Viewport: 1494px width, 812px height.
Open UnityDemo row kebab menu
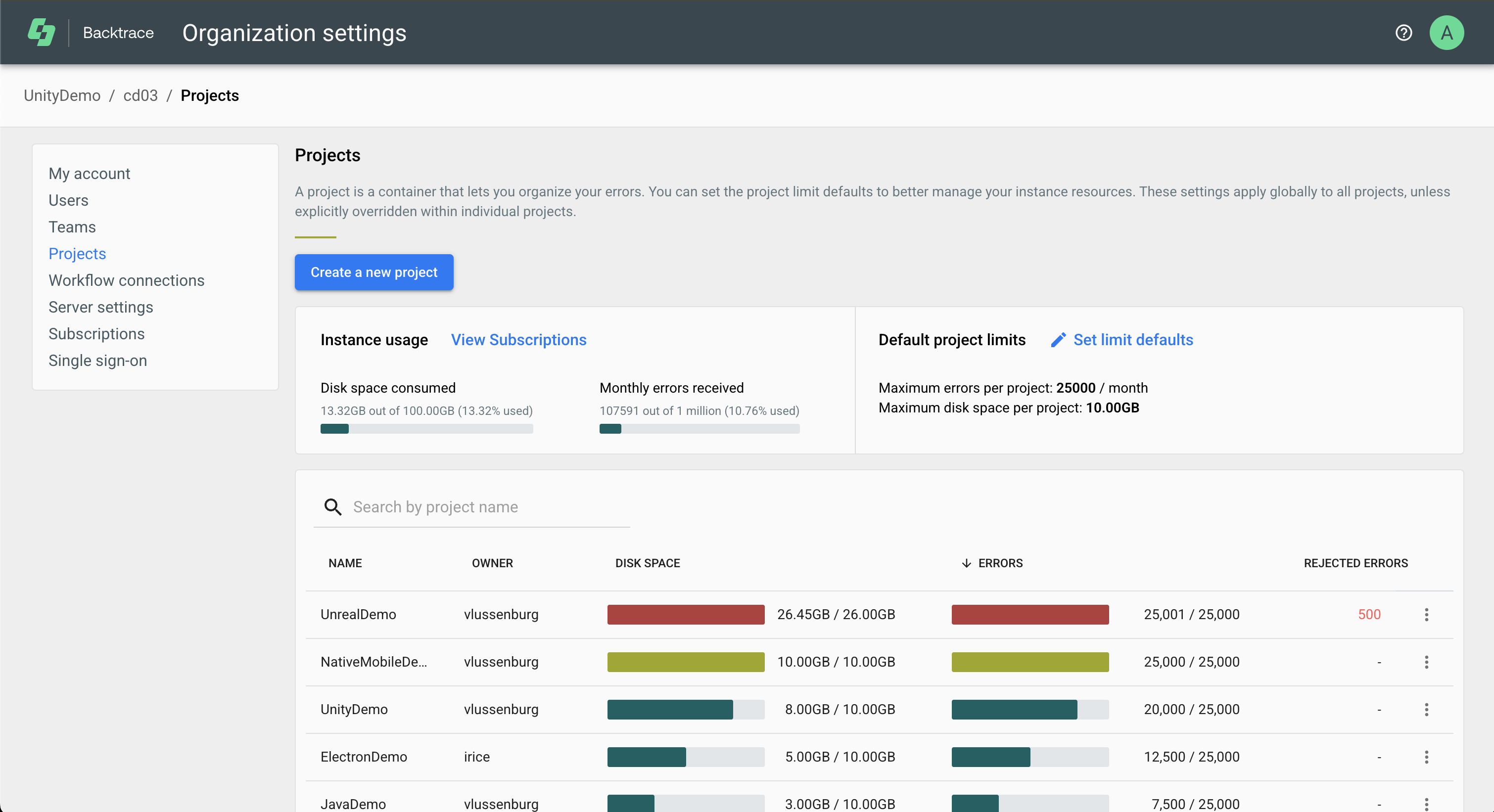(1426, 710)
